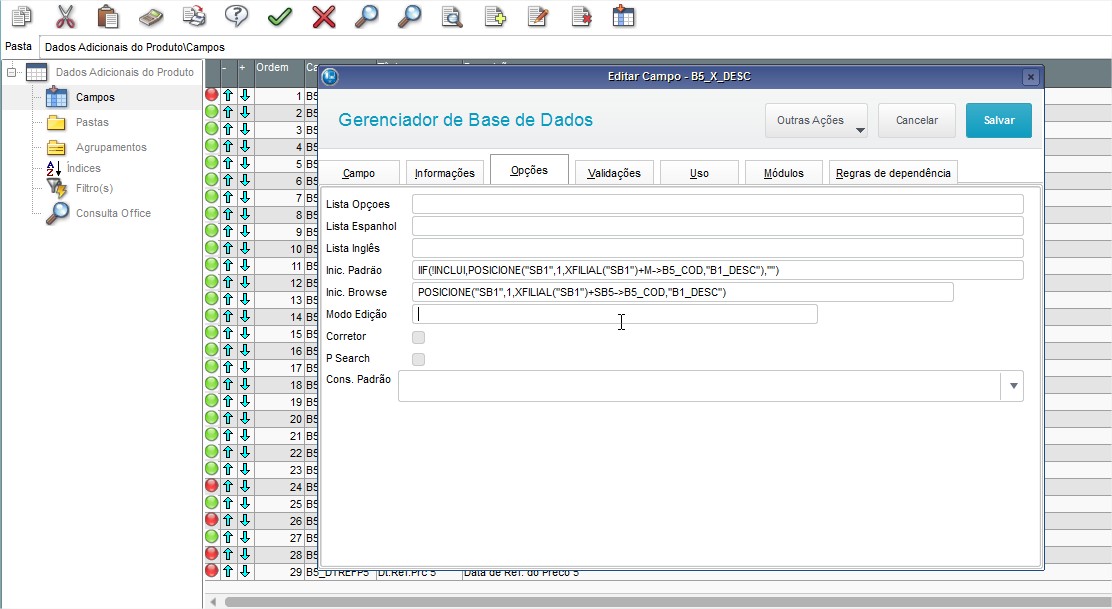This screenshot has width=1112, height=609.
Task: Open the calculator tool in the toolbar
Action: coord(151,16)
